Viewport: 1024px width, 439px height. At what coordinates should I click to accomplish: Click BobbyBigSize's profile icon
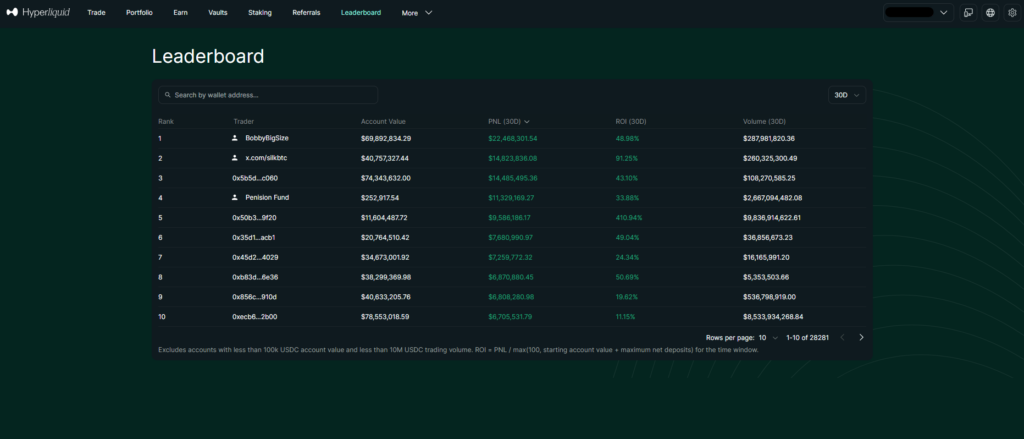(235, 138)
